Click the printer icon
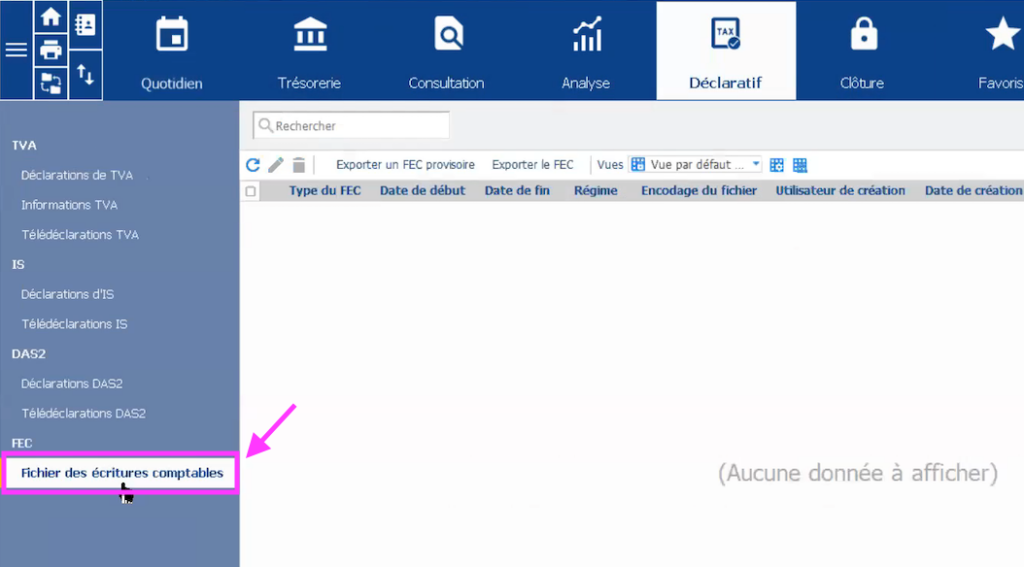Screen dimensions: 1024x567 click(x=50, y=50)
